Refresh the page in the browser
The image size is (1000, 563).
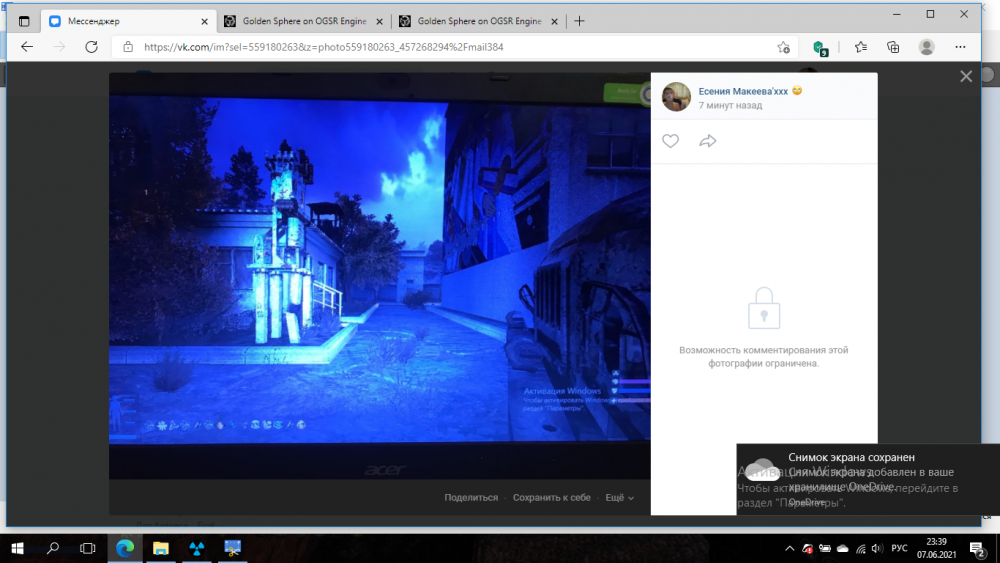[91, 47]
